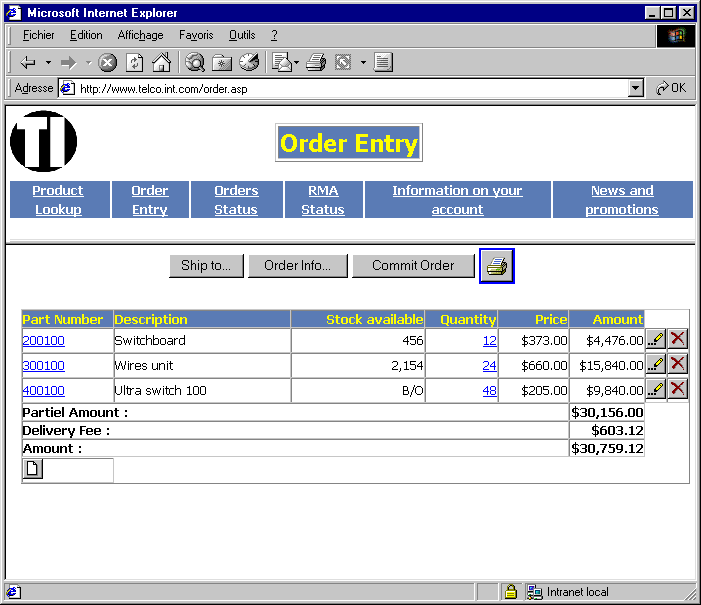Image resolution: width=701 pixels, height=605 pixels.
Task: Open the Ship to... dialog
Action: pos(206,266)
